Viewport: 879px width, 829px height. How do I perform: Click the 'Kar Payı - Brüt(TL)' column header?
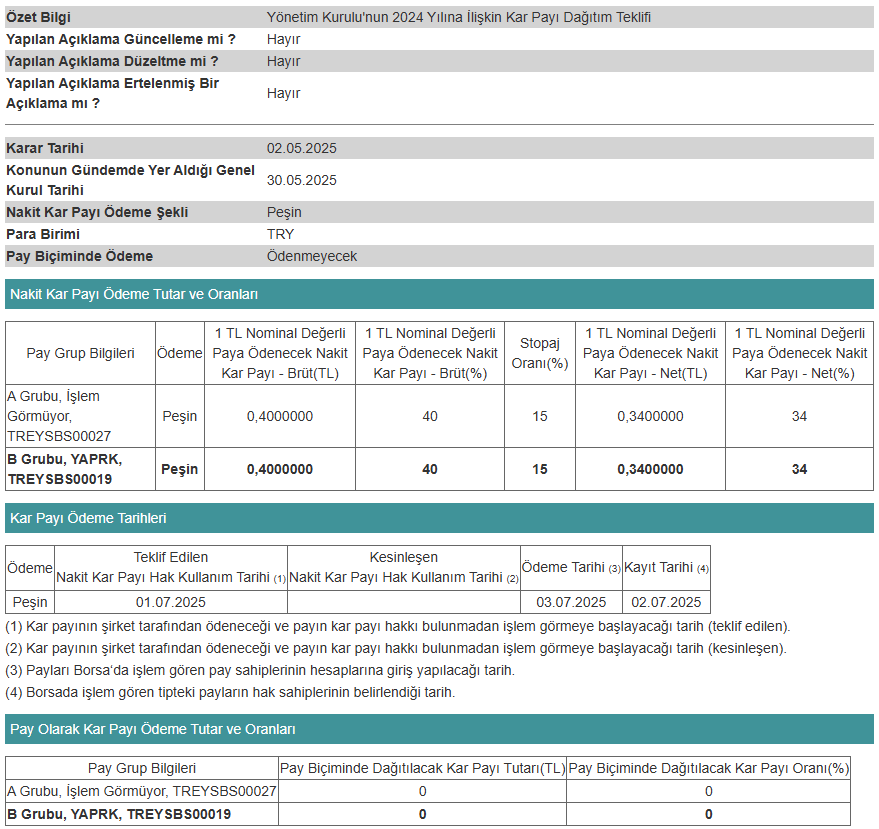[280, 353]
